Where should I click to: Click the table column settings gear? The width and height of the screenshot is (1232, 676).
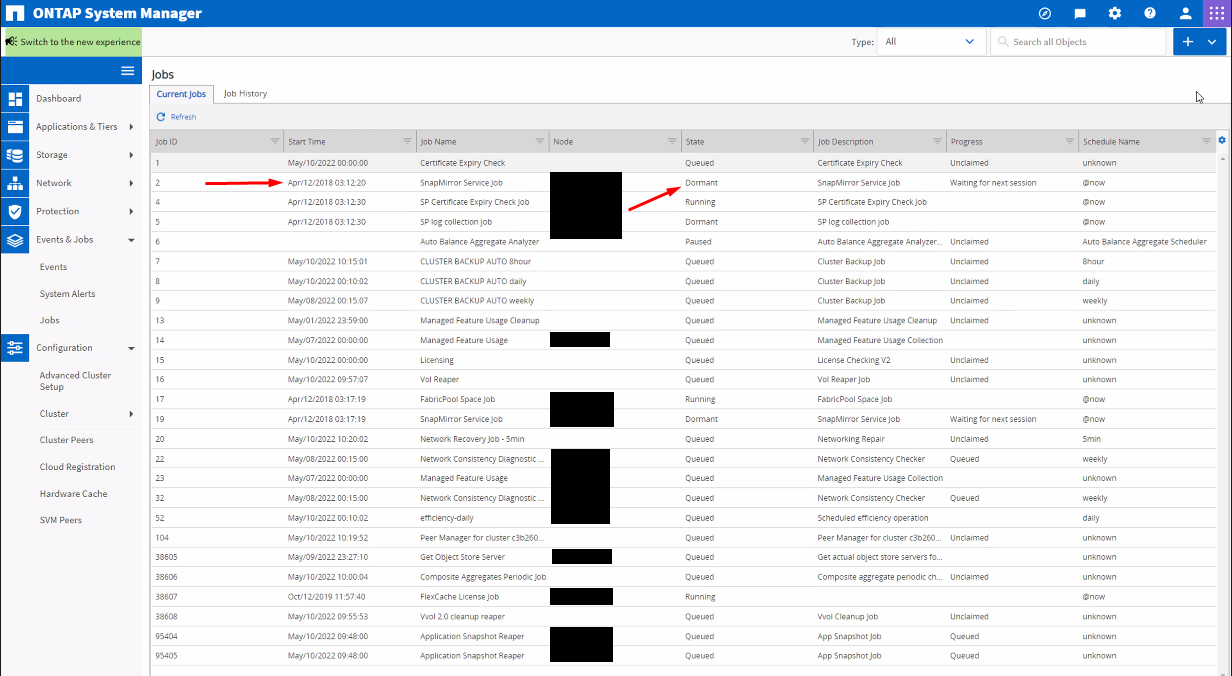(1221, 140)
